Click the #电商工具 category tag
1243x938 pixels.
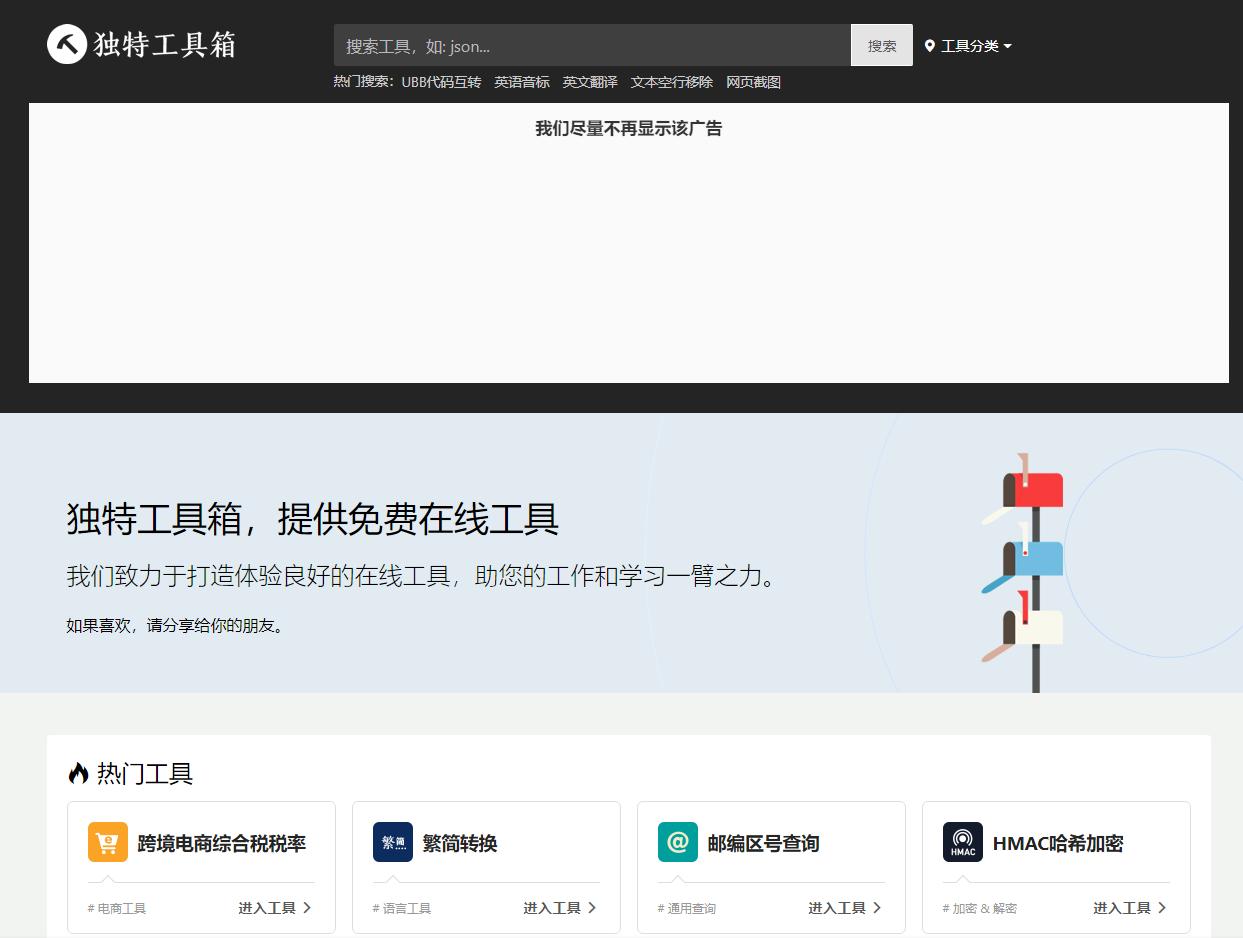[121, 908]
